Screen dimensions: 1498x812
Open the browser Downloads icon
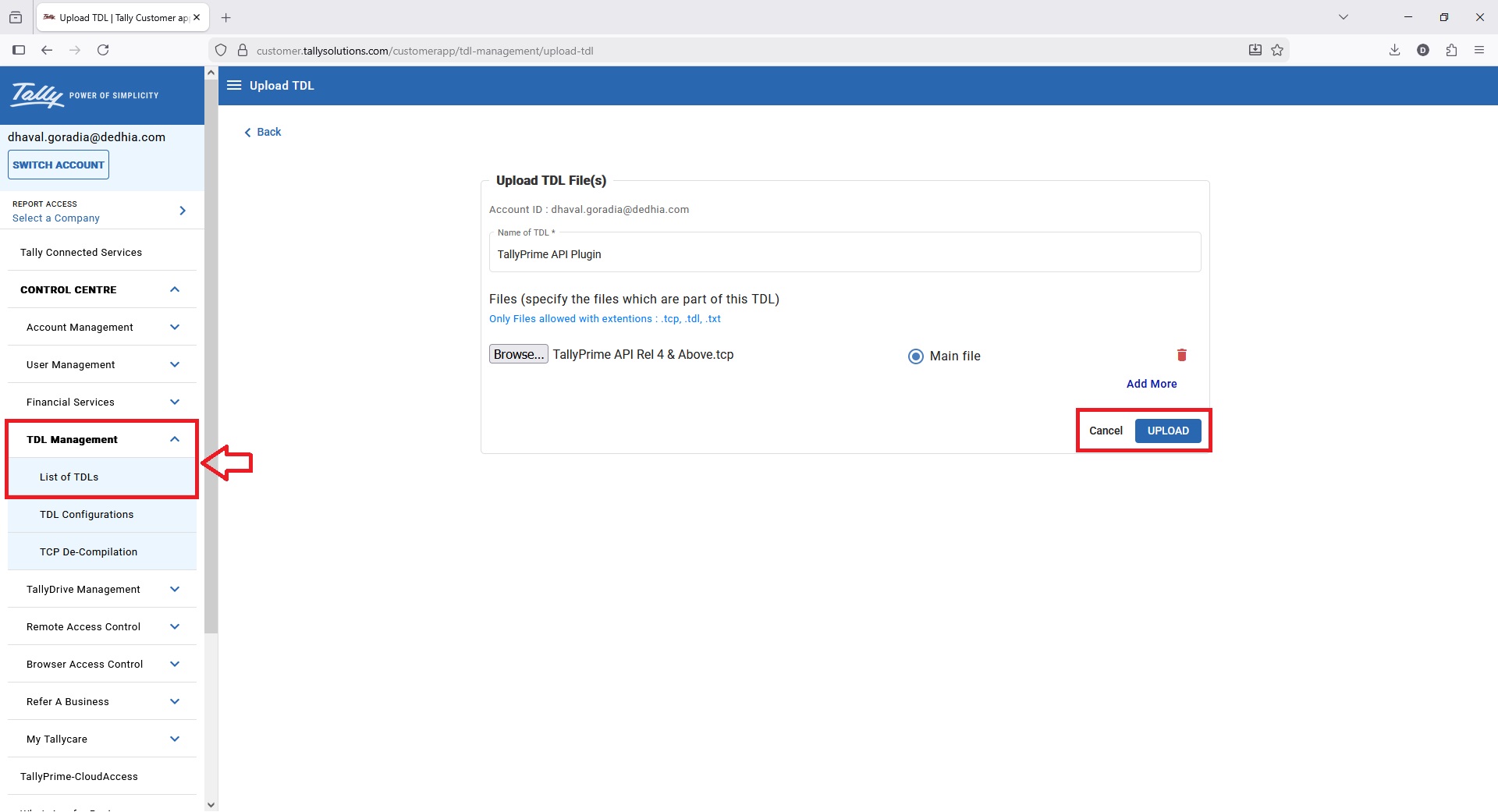coord(1395,50)
